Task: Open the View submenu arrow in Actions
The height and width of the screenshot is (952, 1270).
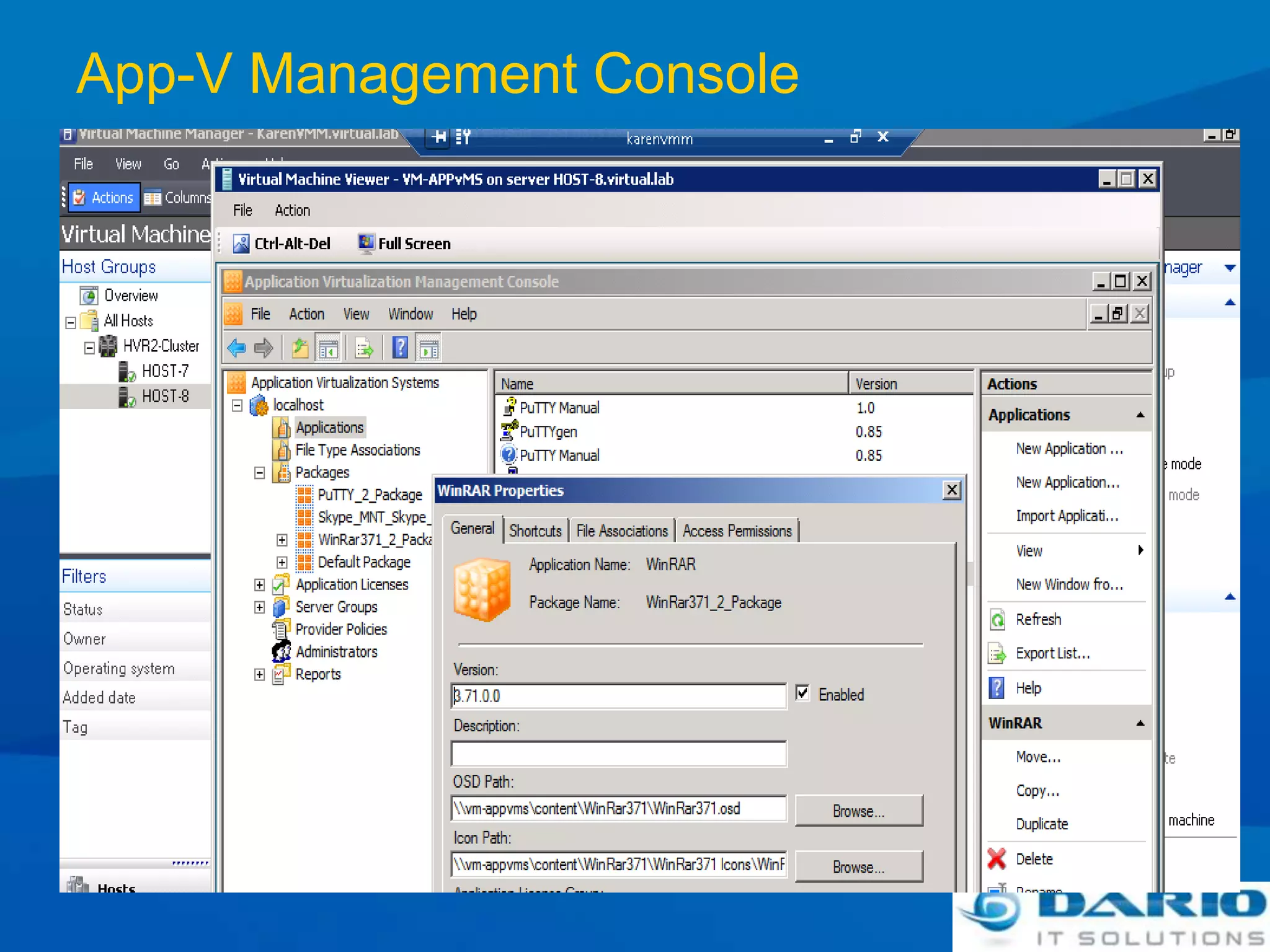Action: (x=1140, y=550)
